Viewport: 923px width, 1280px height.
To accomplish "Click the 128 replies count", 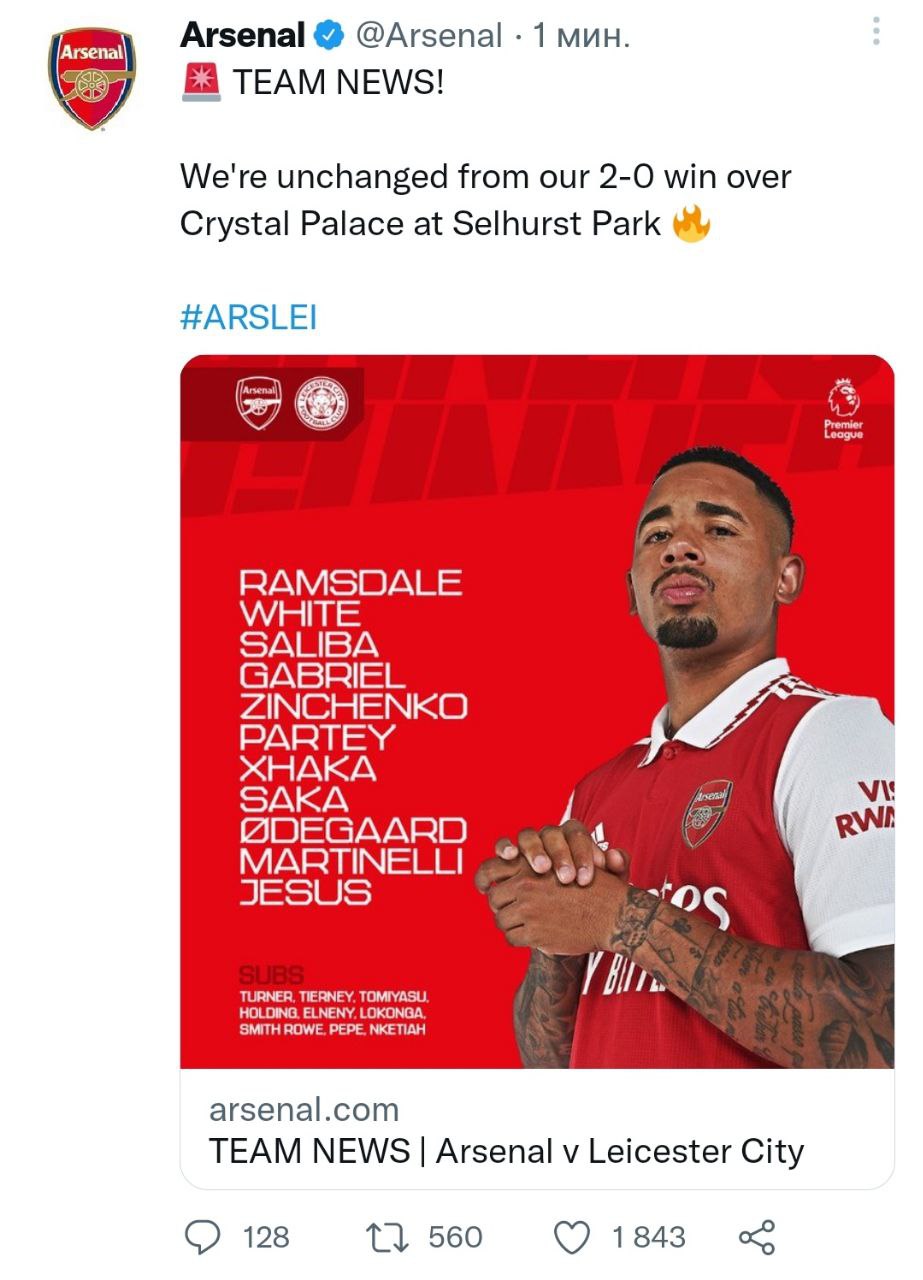I will coord(266,1237).
